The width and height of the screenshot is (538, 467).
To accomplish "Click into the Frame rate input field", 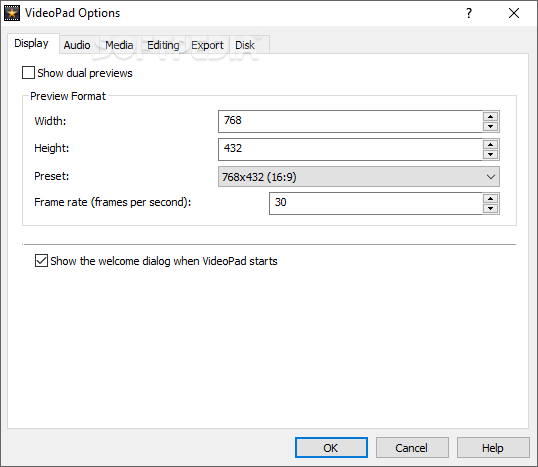I will (376, 203).
